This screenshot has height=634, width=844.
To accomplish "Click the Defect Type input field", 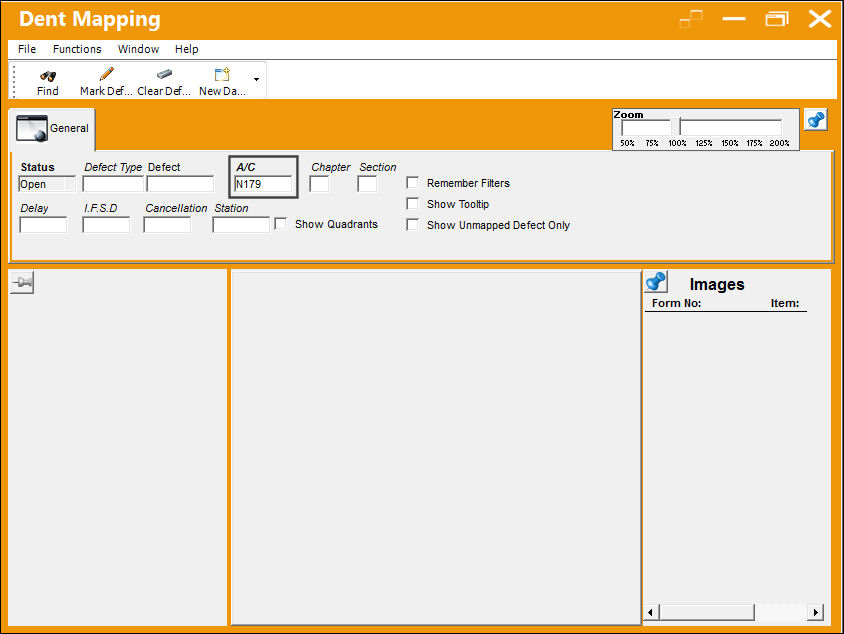I will (x=113, y=184).
